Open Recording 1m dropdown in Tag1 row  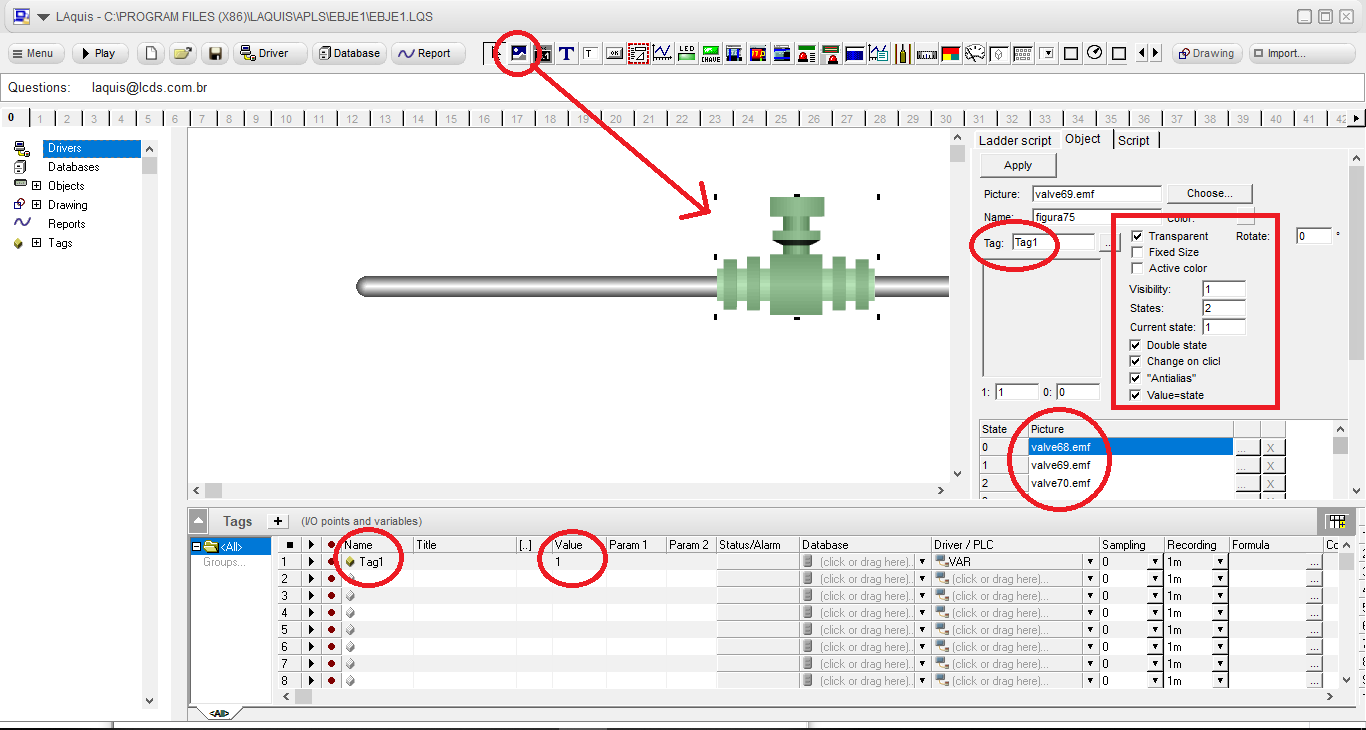click(1219, 562)
